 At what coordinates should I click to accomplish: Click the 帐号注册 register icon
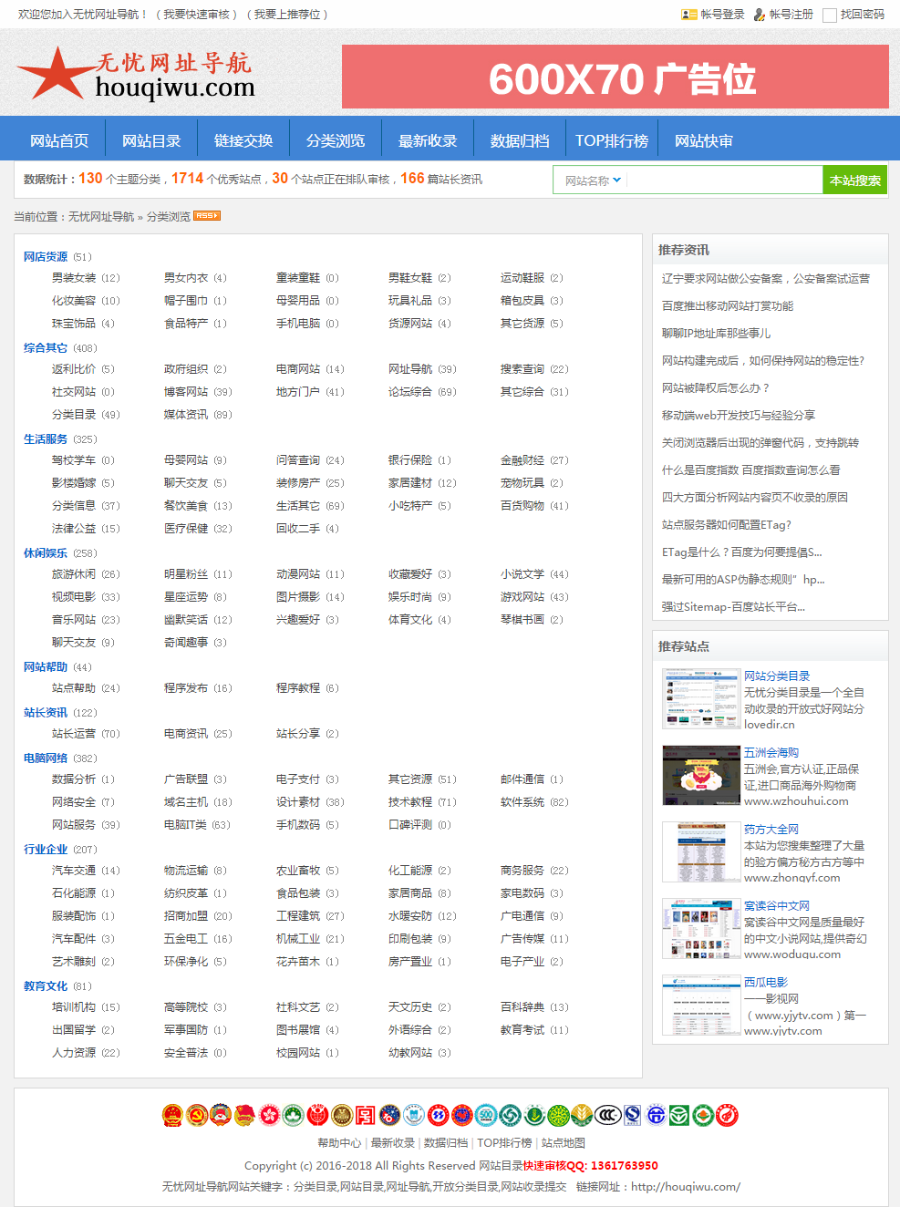(x=759, y=15)
